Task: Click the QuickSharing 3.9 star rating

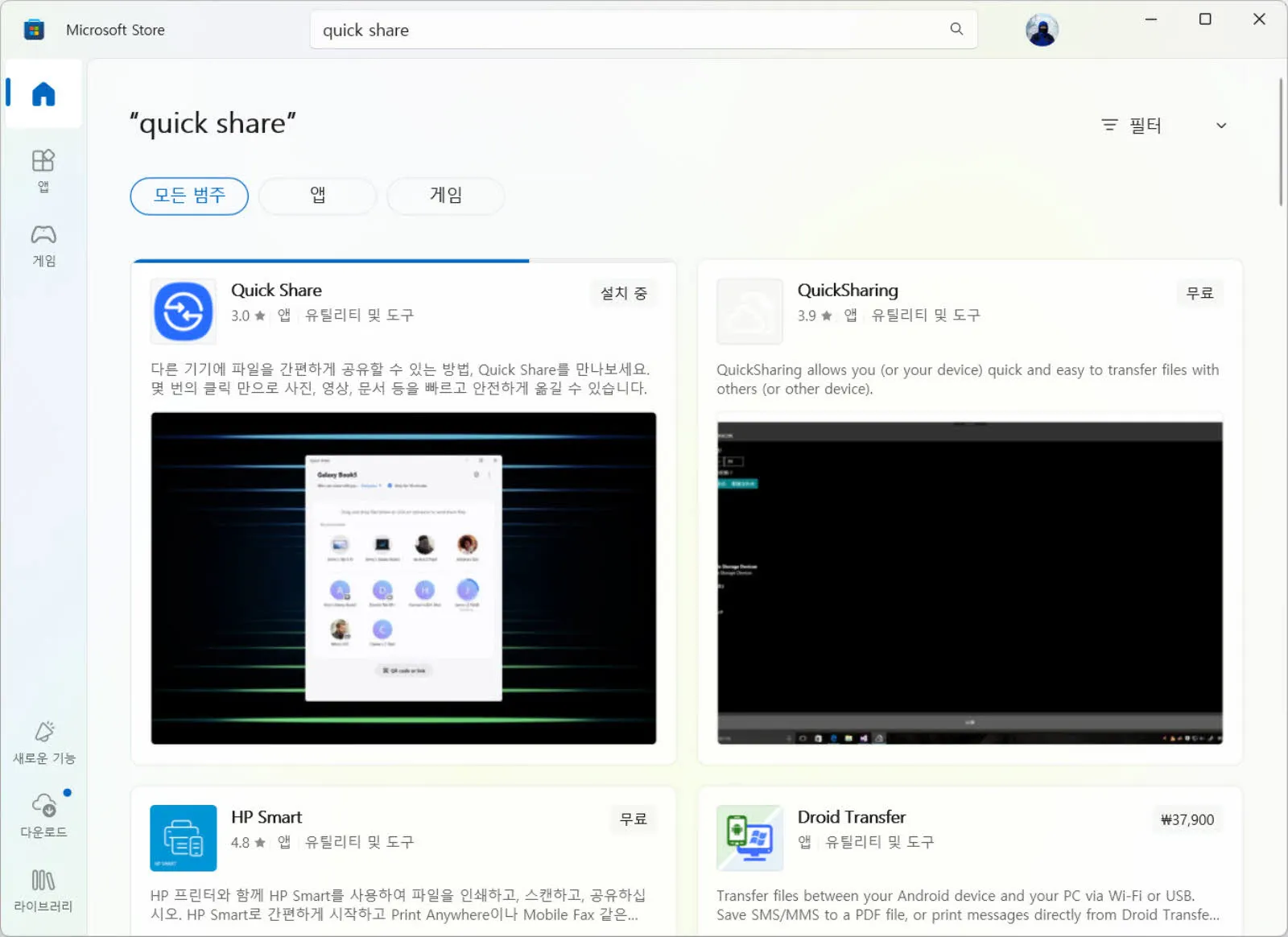Action: pos(815,316)
